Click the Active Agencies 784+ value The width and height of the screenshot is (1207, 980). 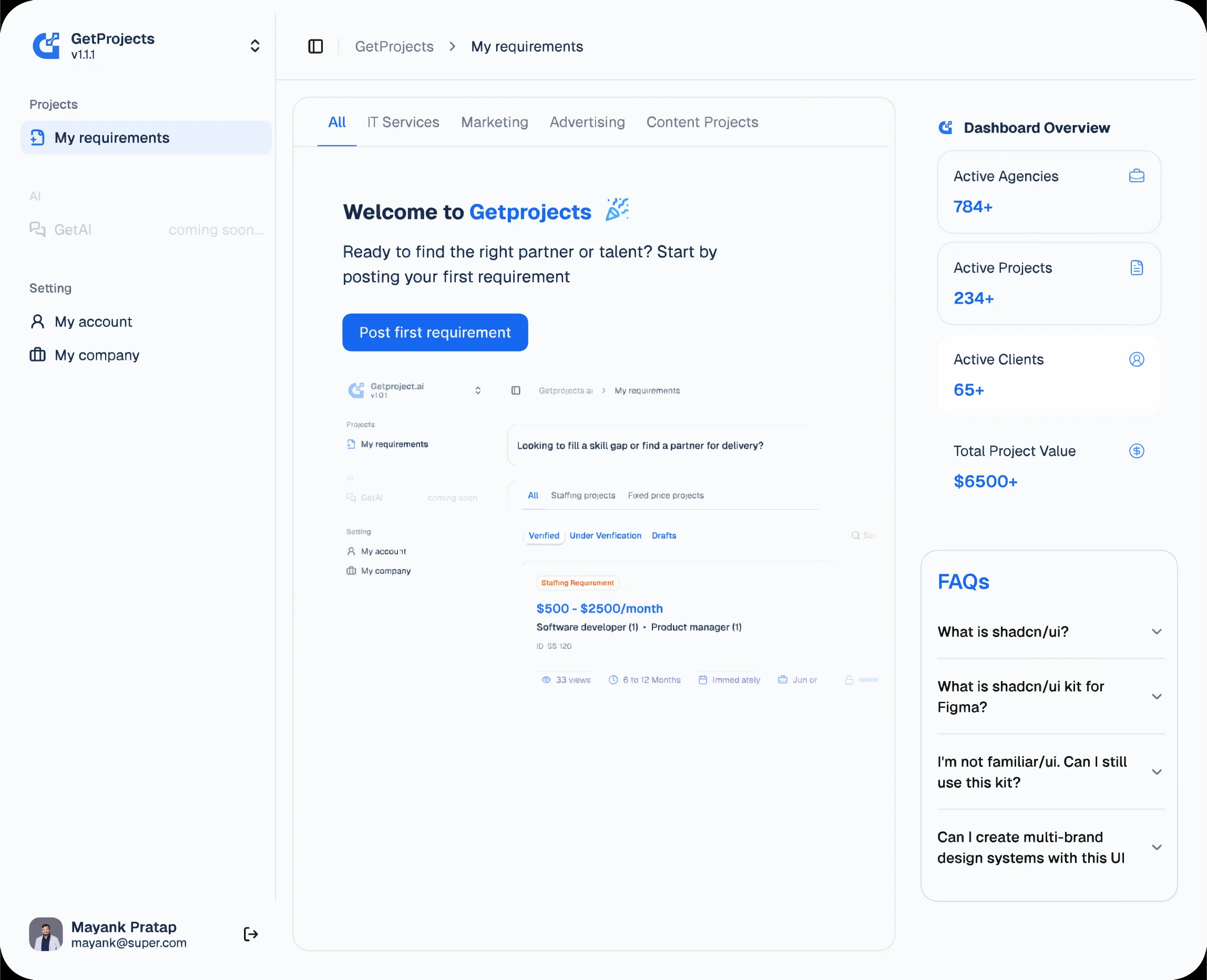[x=973, y=207]
